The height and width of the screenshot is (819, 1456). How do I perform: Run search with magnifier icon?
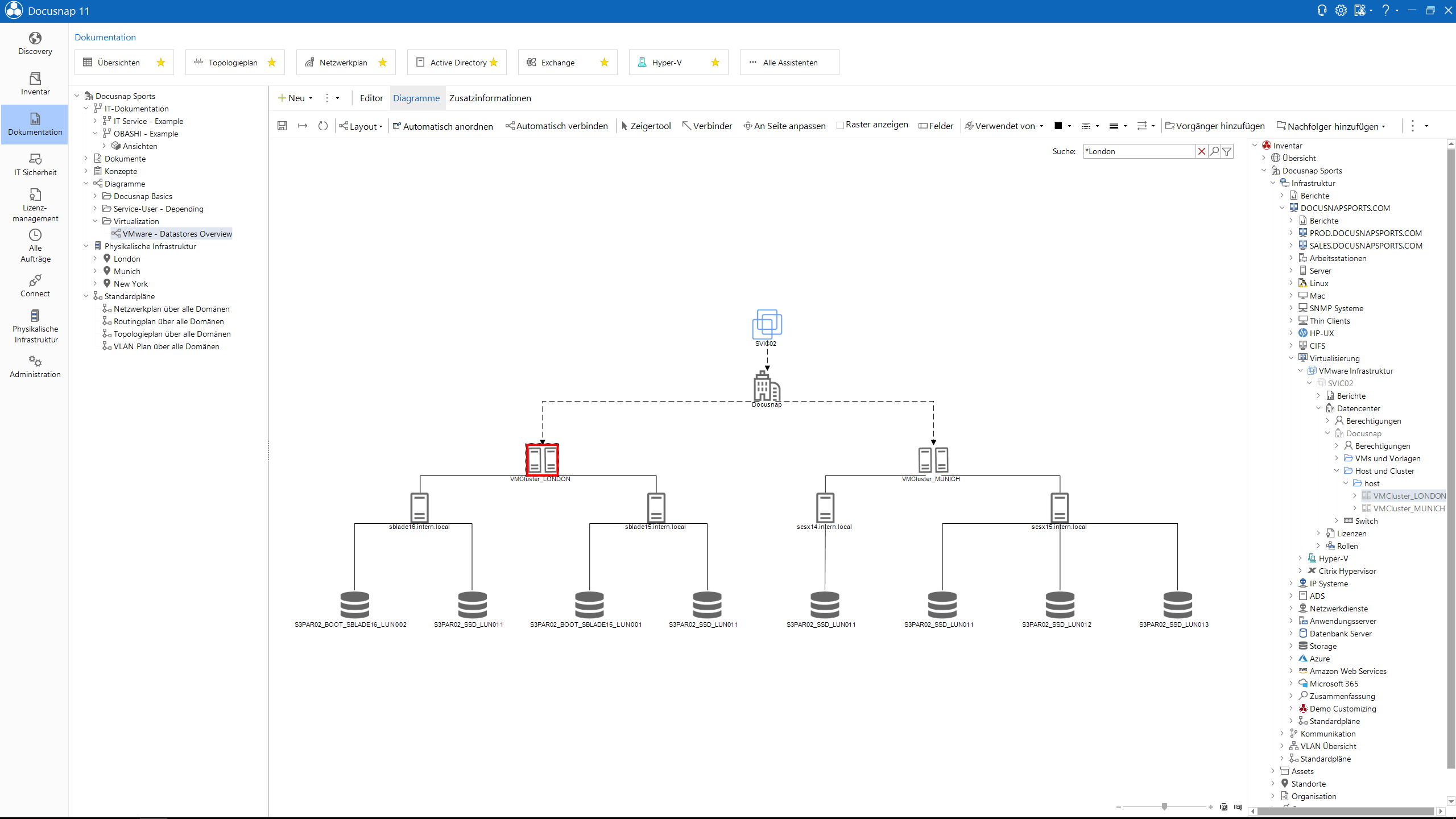[x=1214, y=151]
